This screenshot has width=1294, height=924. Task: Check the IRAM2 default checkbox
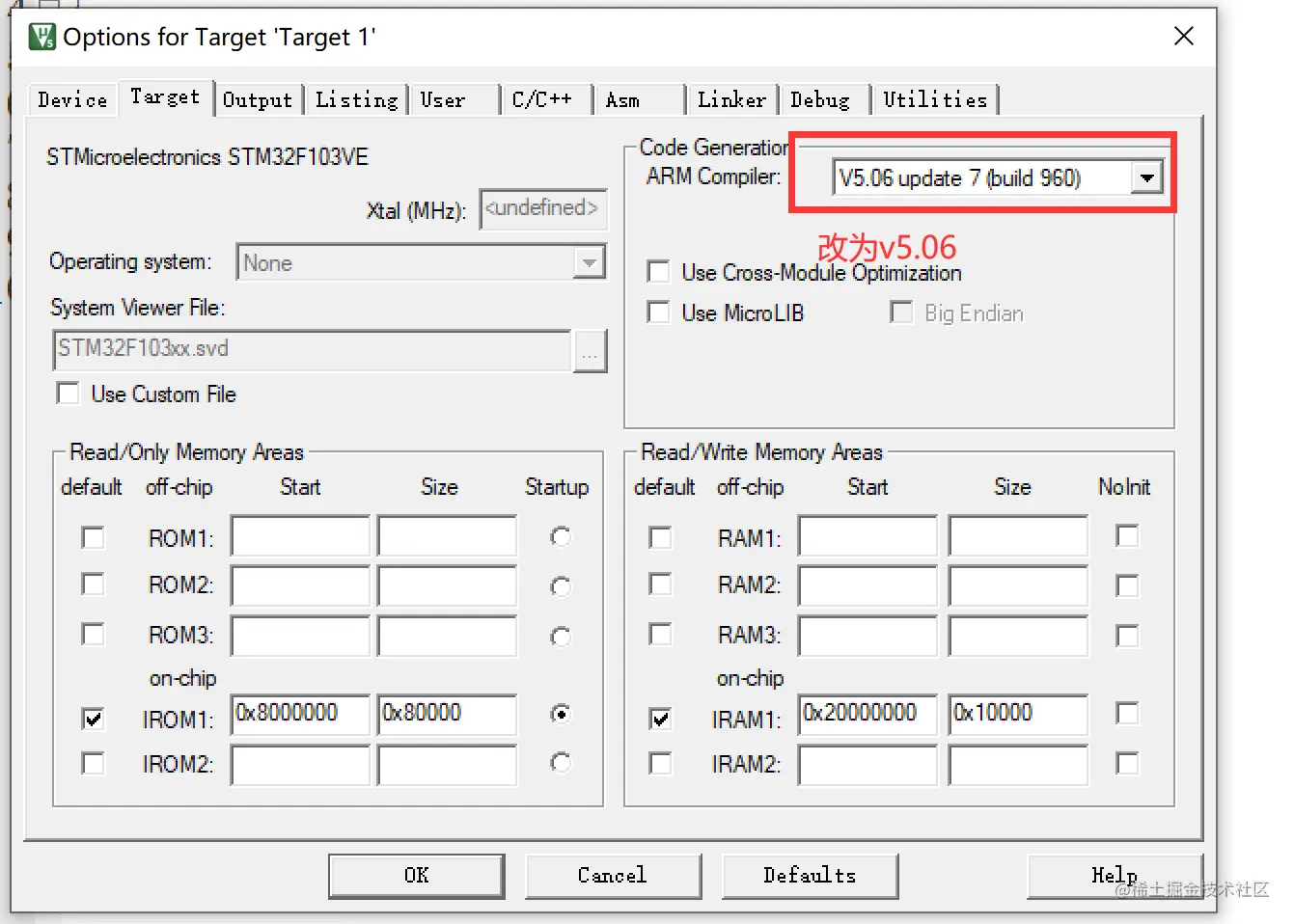(x=660, y=764)
